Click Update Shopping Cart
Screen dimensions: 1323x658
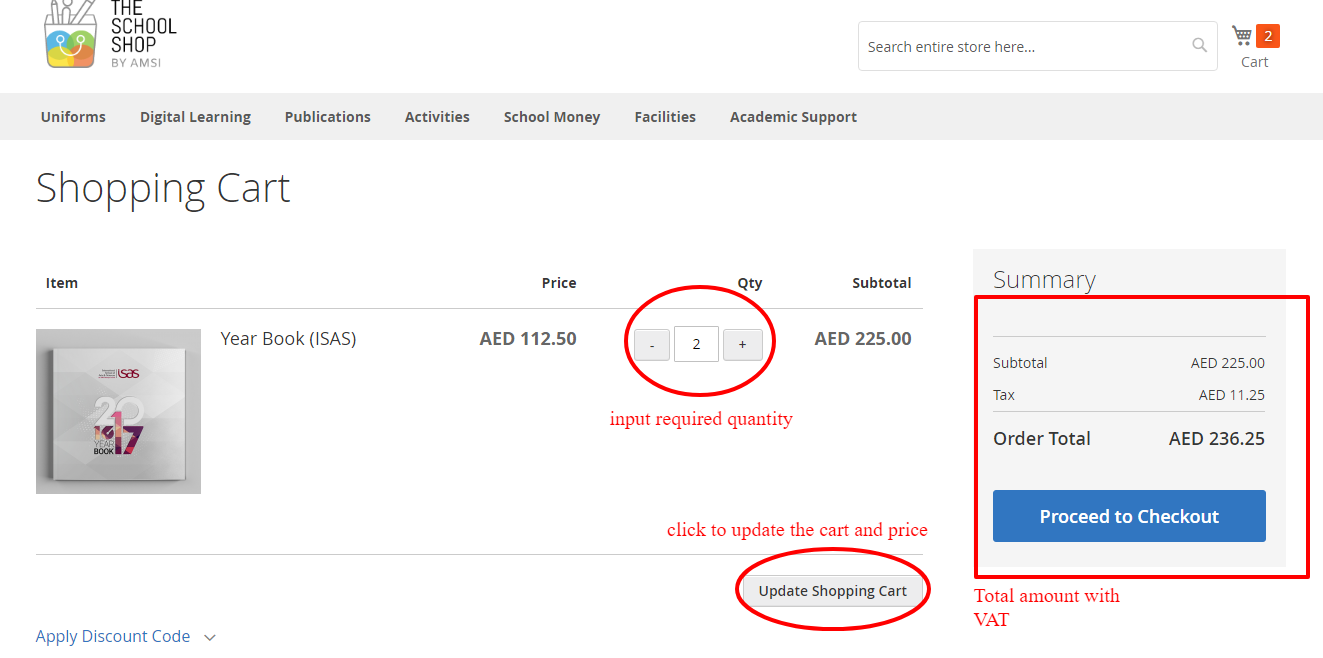pyautogui.click(x=832, y=590)
